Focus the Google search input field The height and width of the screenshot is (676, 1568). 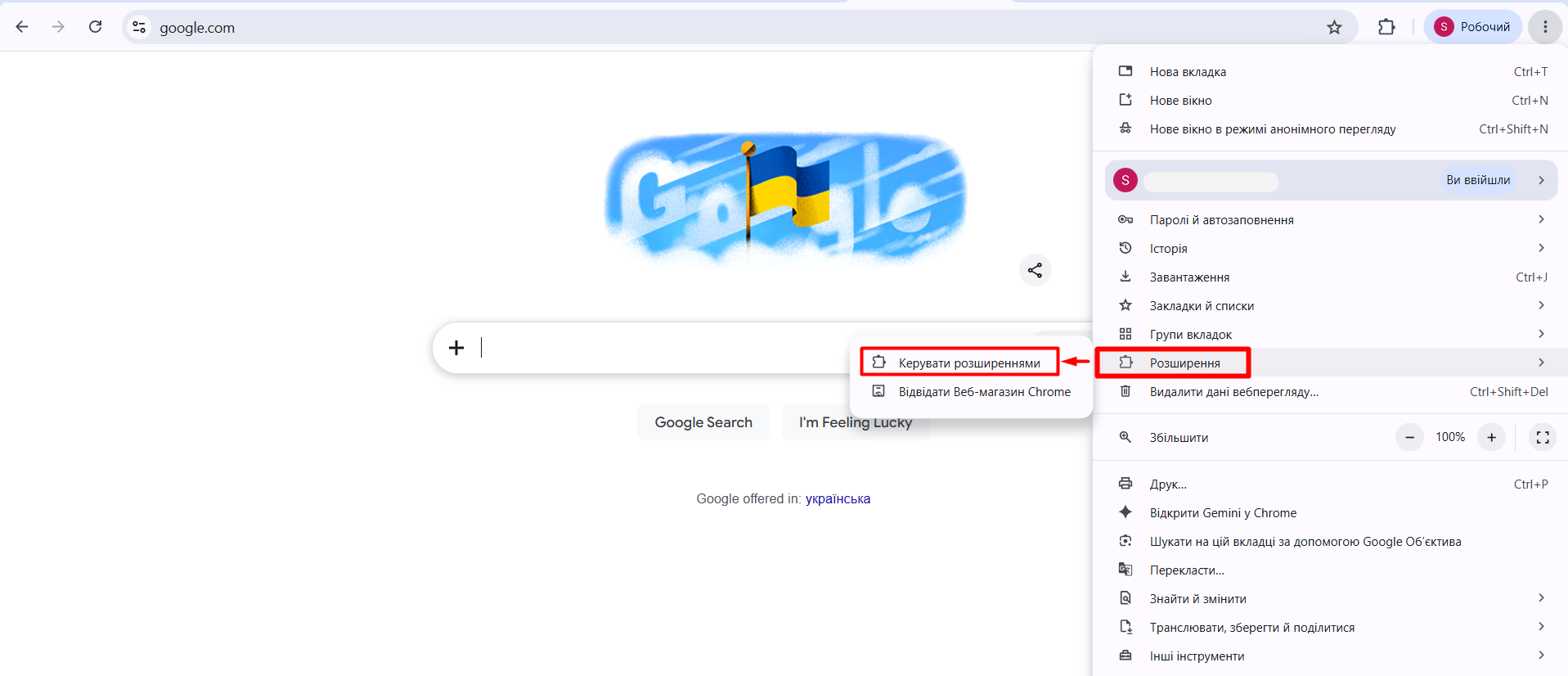point(663,348)
